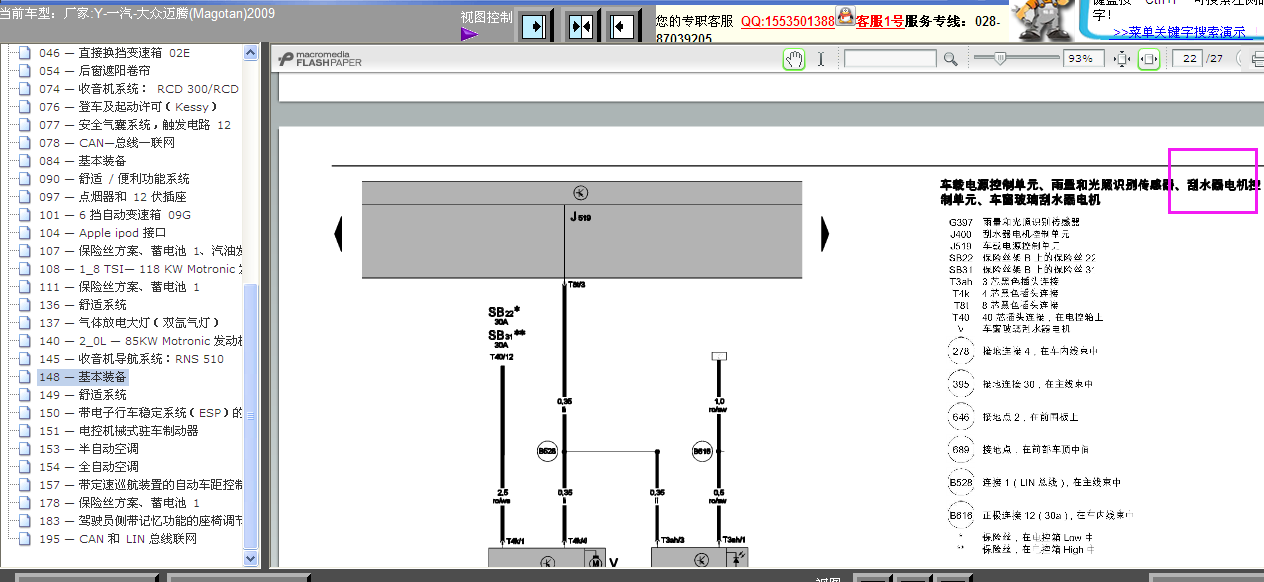
Task: Select 145 — 收音机导航系统 RNS 510
Action: 132,359
